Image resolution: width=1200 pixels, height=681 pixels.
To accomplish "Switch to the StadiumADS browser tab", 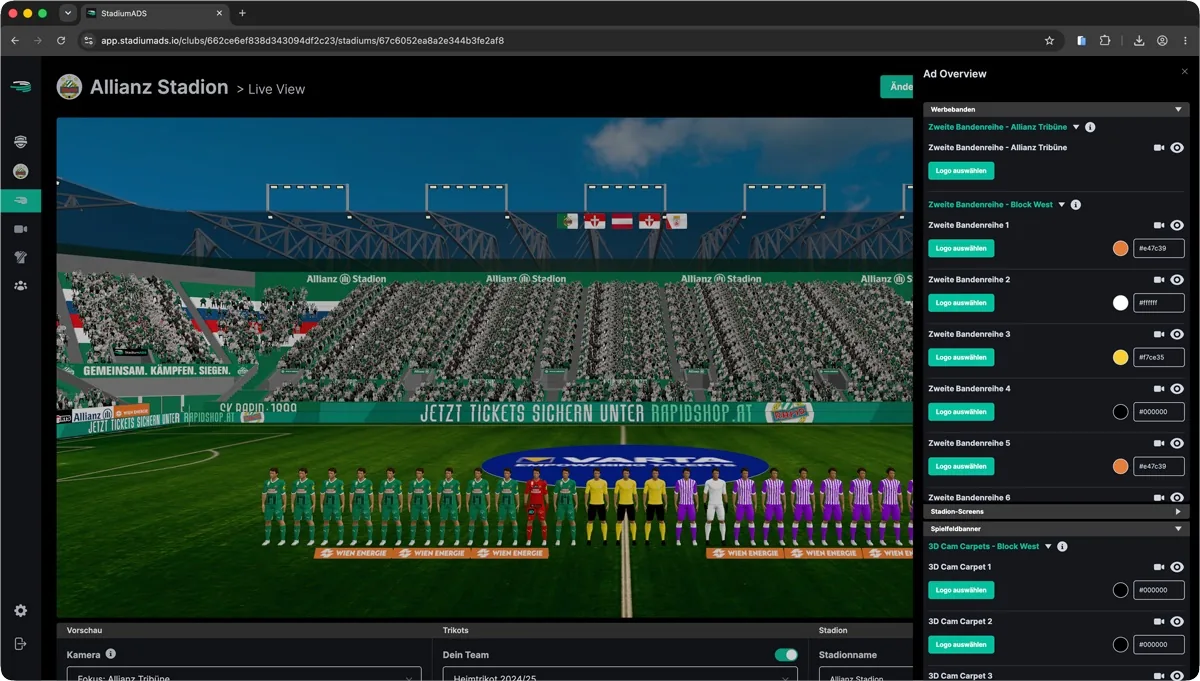I will tap(155, 13).
